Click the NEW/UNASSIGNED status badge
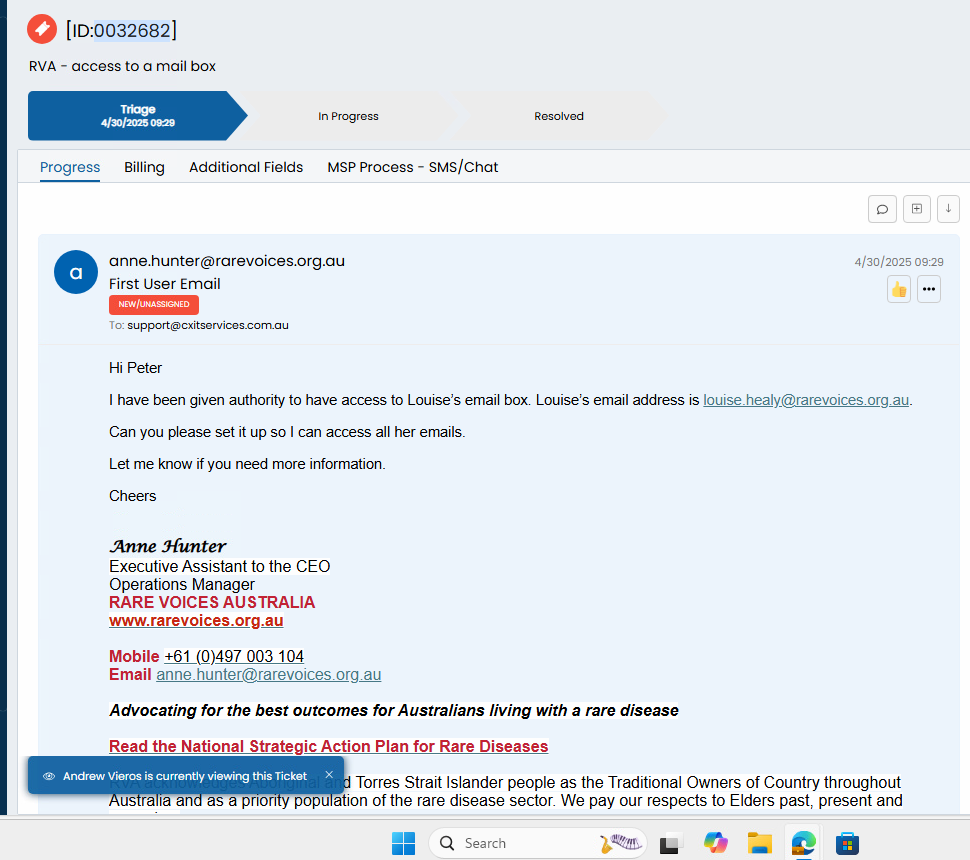Viewport: 970px width, 860px height. [x=154, y=304]
